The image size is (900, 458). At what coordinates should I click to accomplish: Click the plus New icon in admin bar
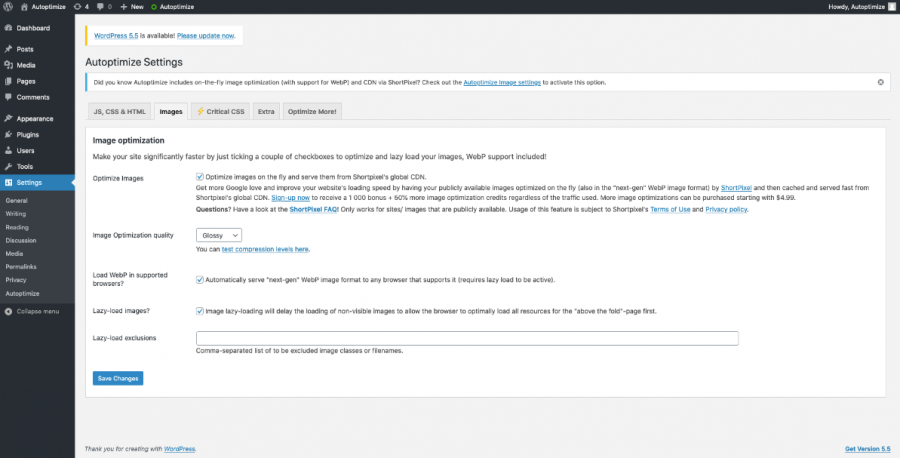coord(123,7)
